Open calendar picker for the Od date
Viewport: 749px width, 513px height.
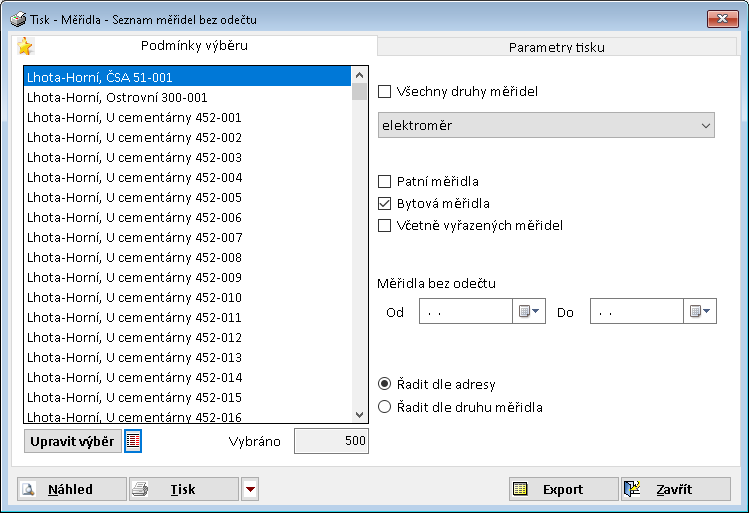coord(528,312)
